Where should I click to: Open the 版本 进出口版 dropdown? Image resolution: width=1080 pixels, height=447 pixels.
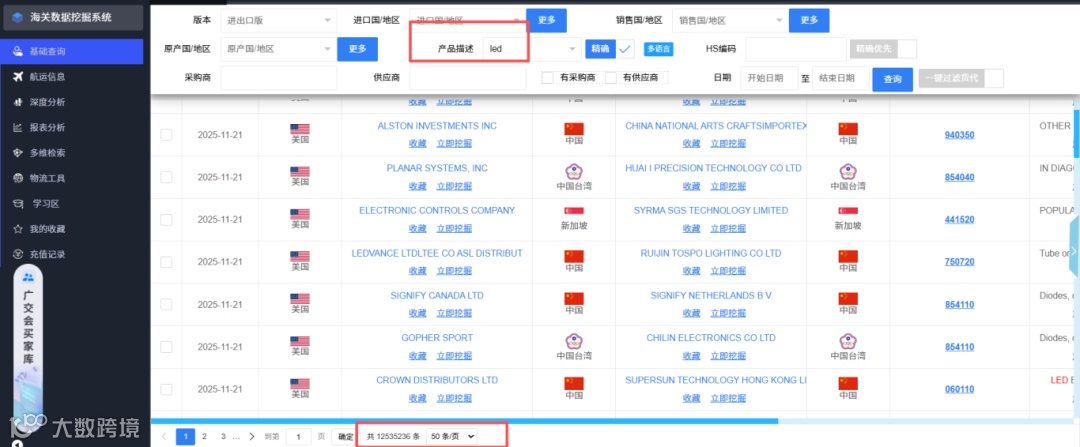[x=279, y=20]
